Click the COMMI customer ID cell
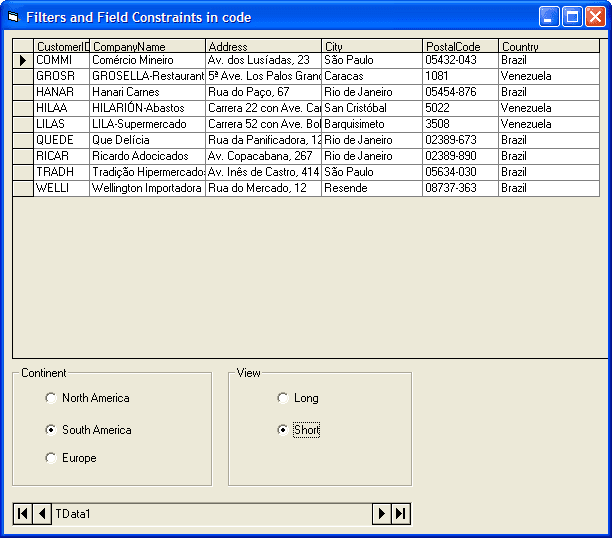The image size is (612, 538). [62, 61]
